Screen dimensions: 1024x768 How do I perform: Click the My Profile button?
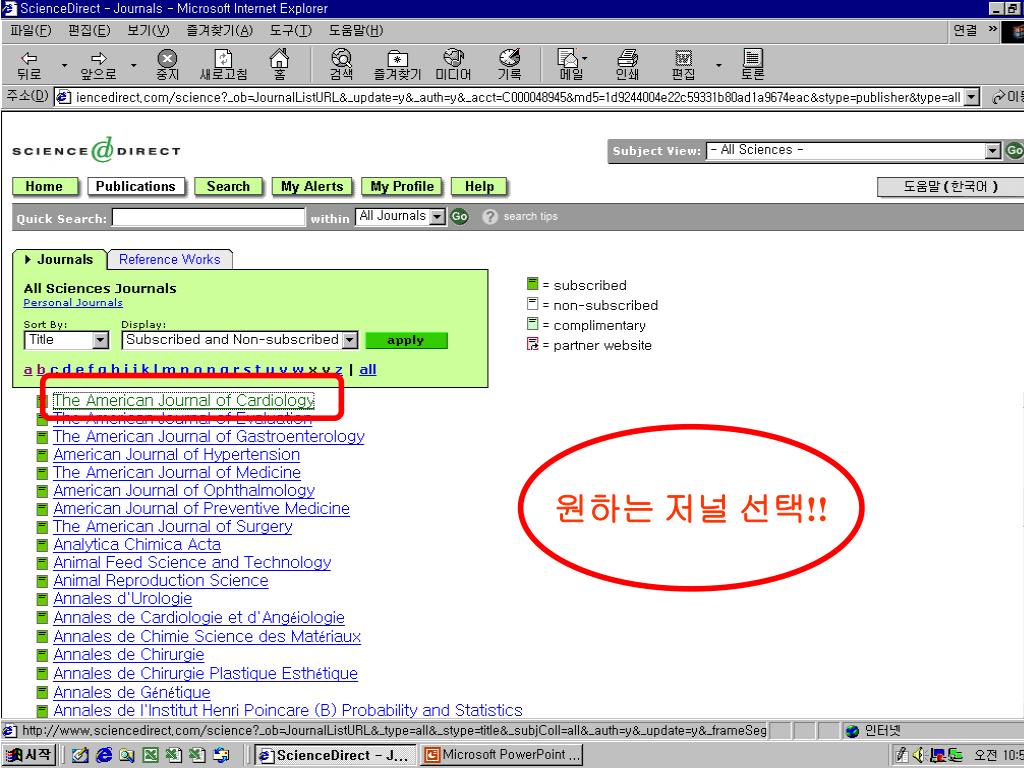(x=402, y=187)
